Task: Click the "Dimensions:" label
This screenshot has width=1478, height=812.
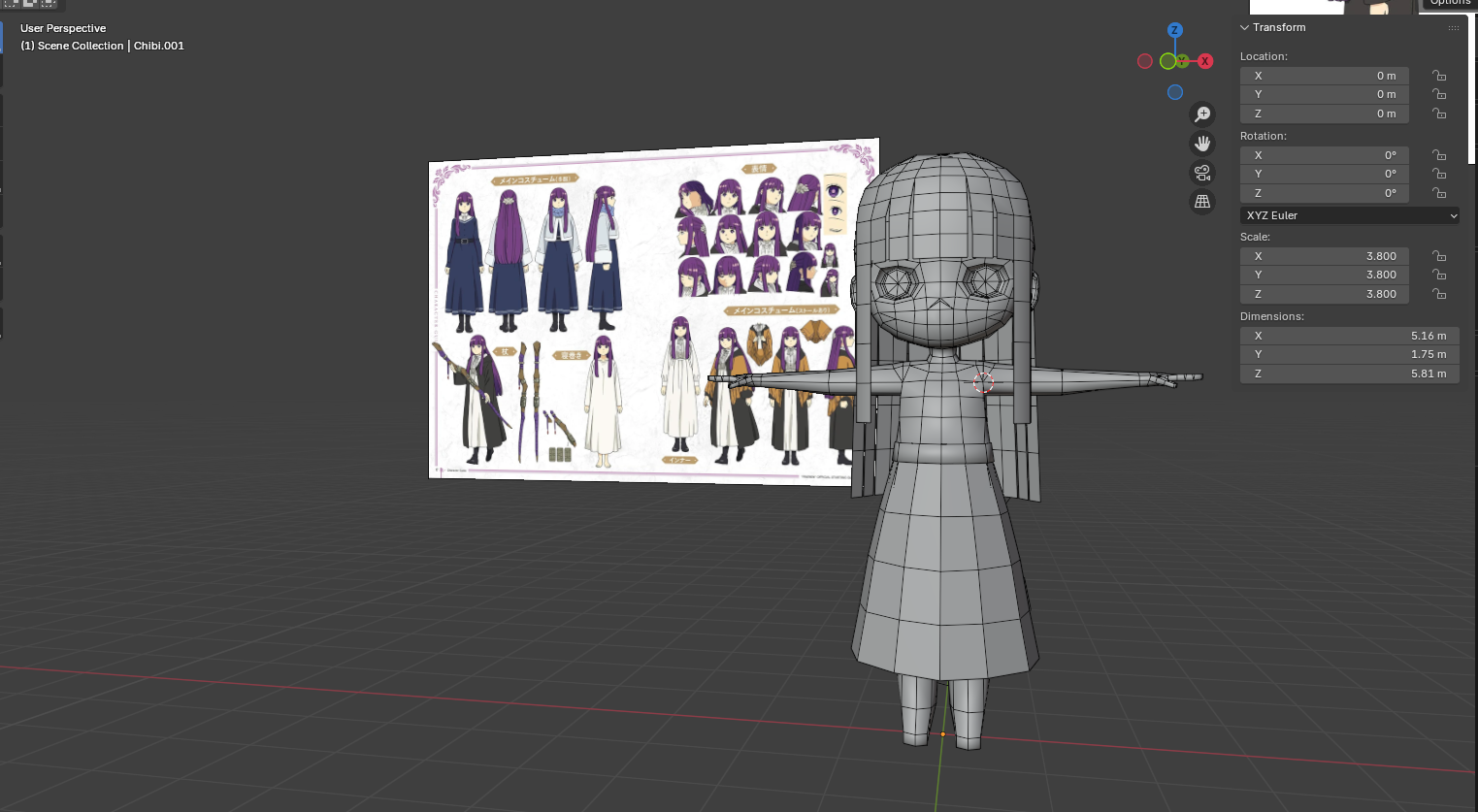Action: 1272,316
